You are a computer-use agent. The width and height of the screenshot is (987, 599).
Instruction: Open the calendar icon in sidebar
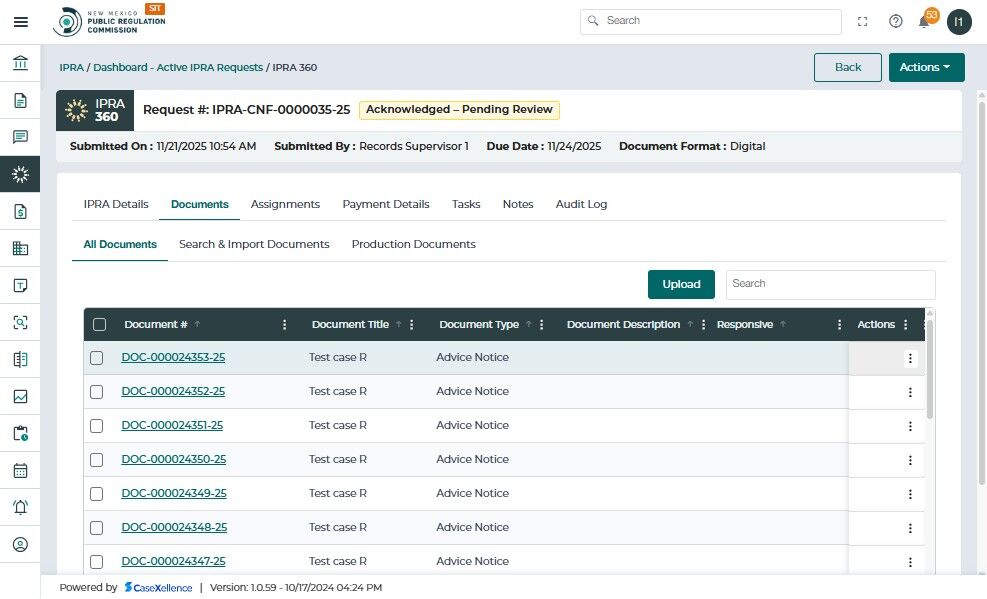20,470
